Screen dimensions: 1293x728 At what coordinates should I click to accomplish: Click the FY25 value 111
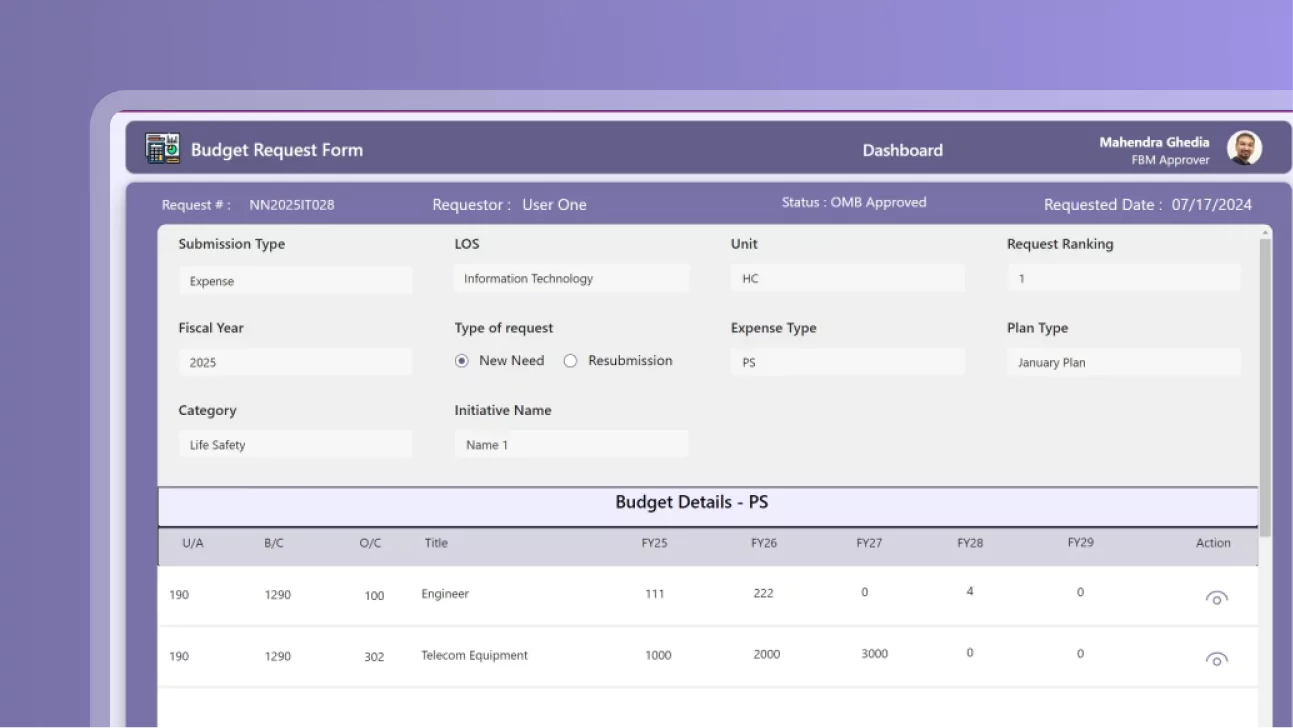tap(655, 594)
